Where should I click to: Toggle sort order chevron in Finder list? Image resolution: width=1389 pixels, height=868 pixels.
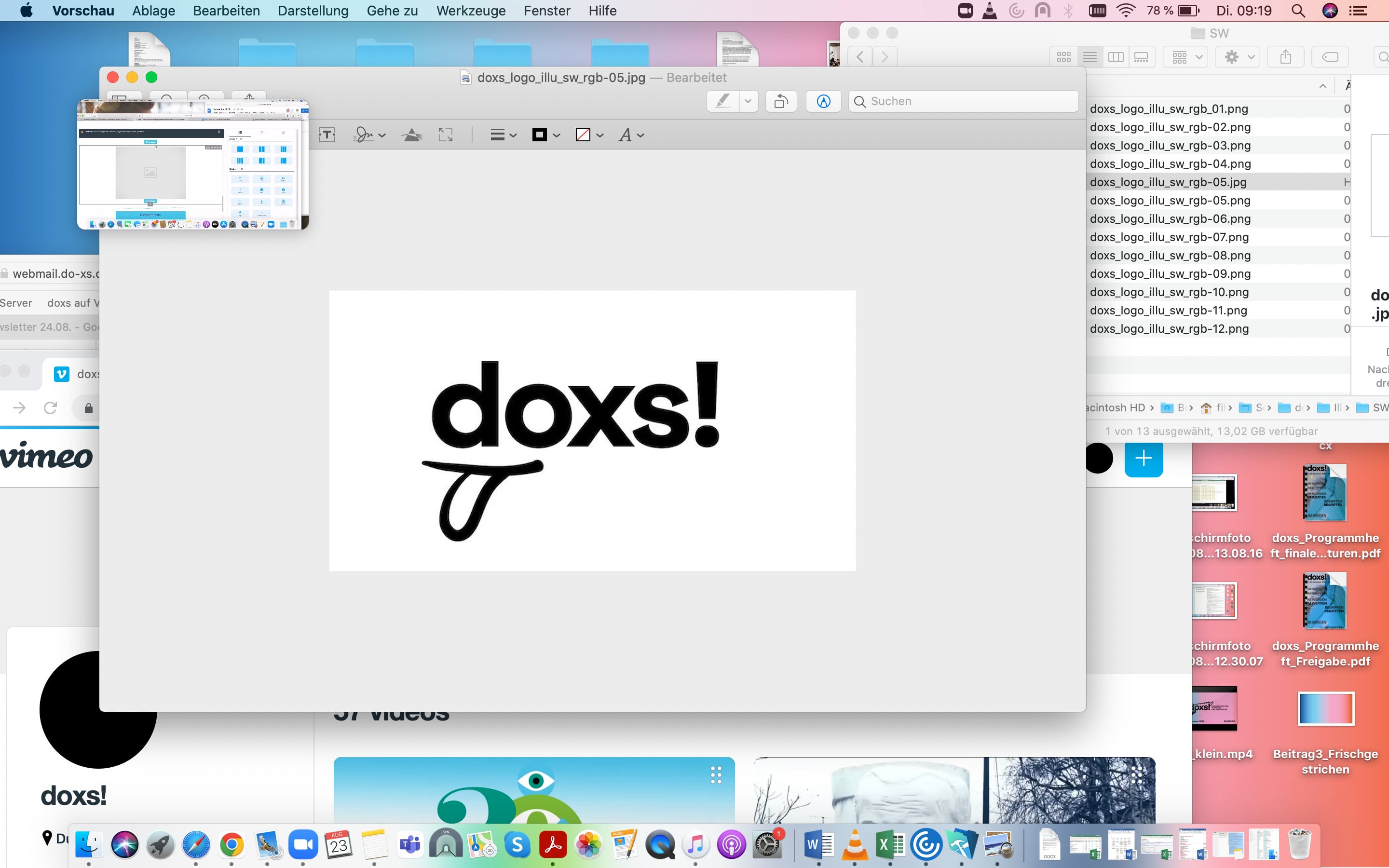[1322, 86]
